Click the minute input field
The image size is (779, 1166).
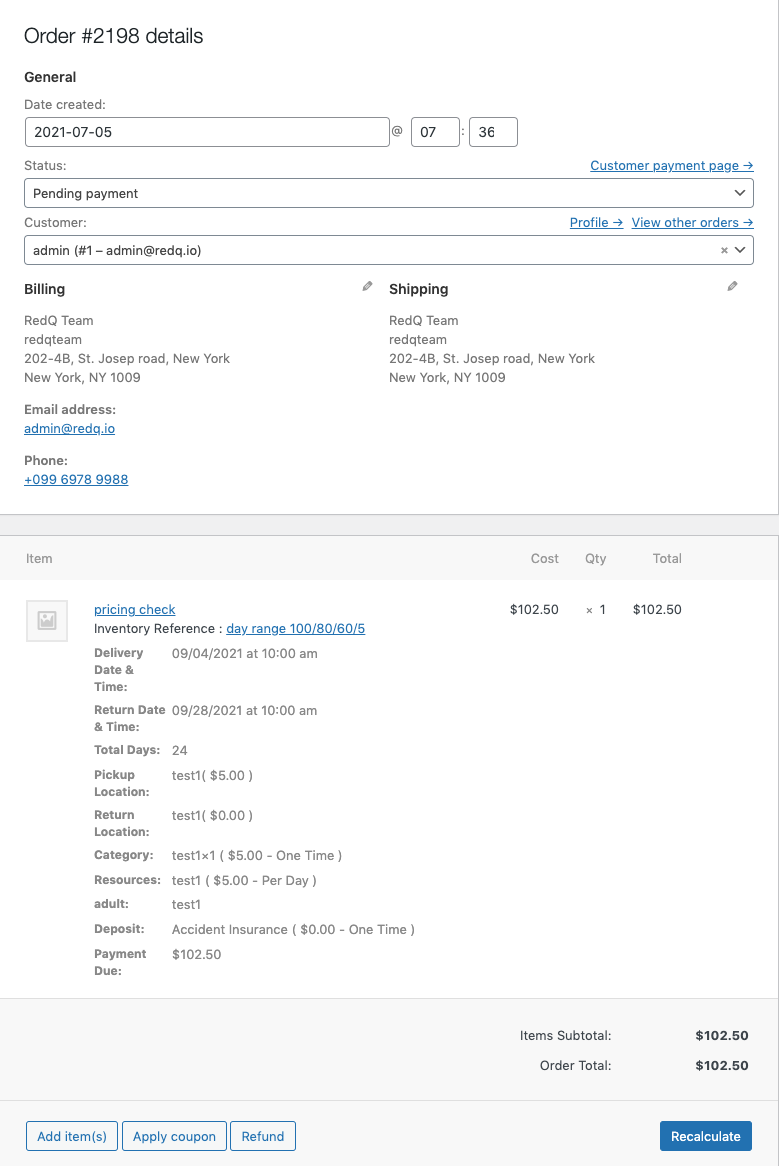click(493, 132)
